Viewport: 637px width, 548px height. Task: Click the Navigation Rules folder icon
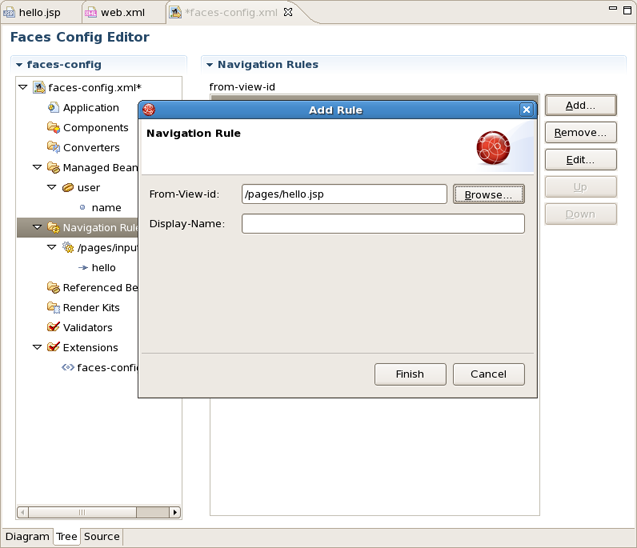point(53,227)
